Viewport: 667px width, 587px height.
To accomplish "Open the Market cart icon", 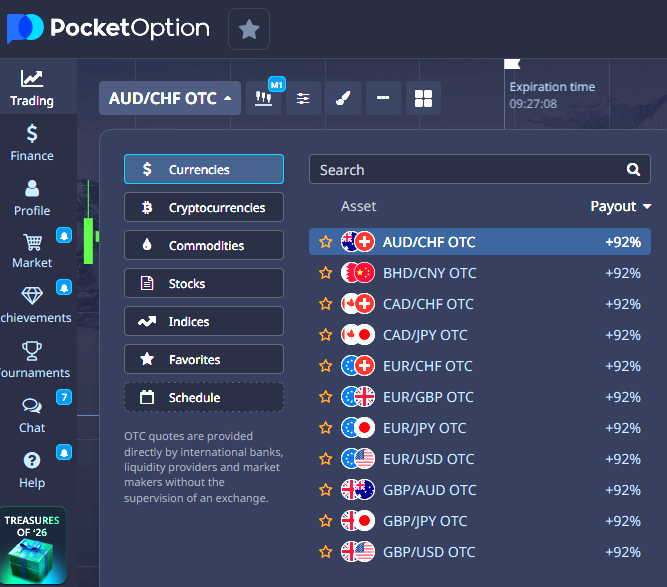I will point(32,243).
